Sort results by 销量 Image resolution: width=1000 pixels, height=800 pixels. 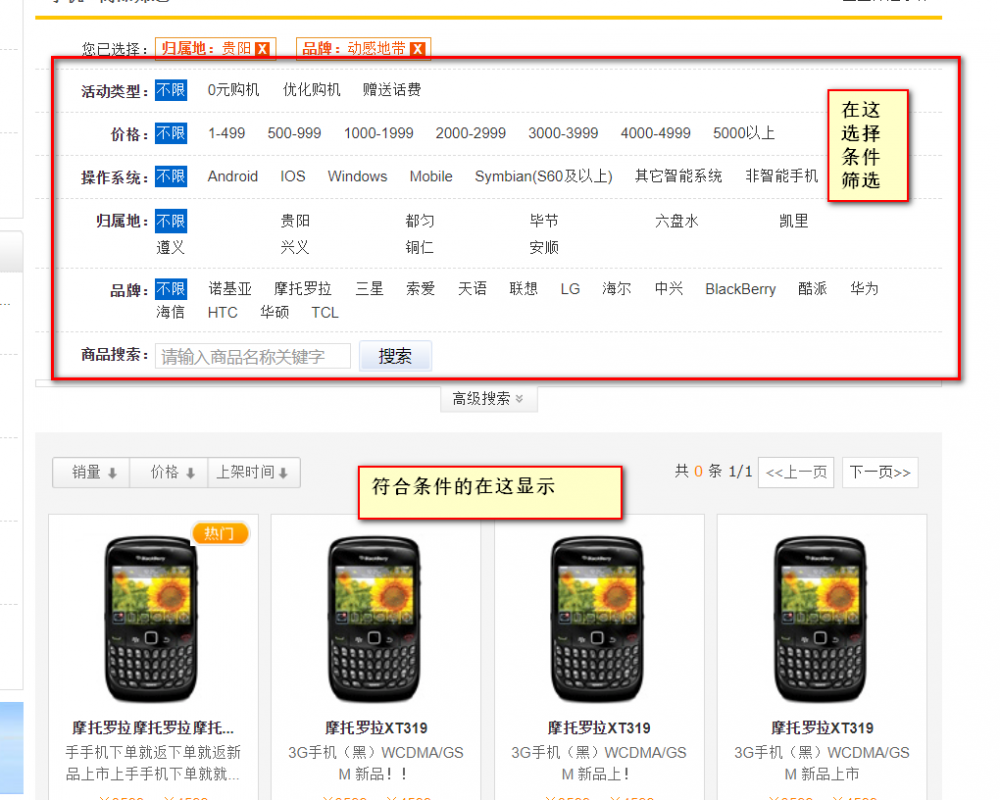click(92, 472)
